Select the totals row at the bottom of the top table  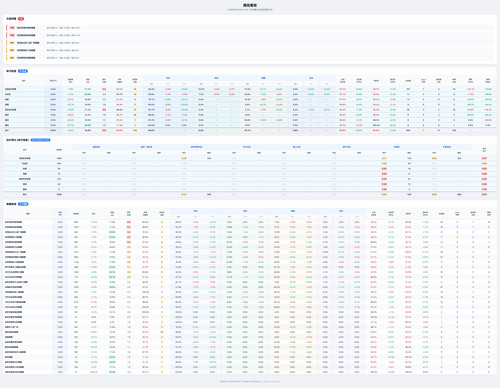[x=249, y=130]
